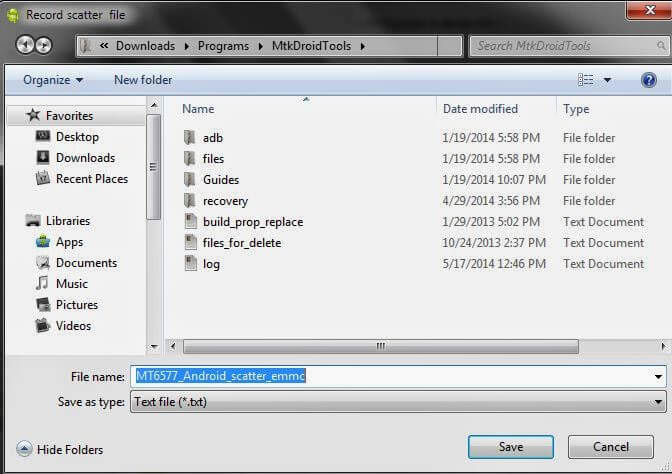Screen dimensions: 672x474
Task: Expand the arrow after MtkDroidTools in breadcrumb
Action: pyautogui.click(x=363, y=46)
